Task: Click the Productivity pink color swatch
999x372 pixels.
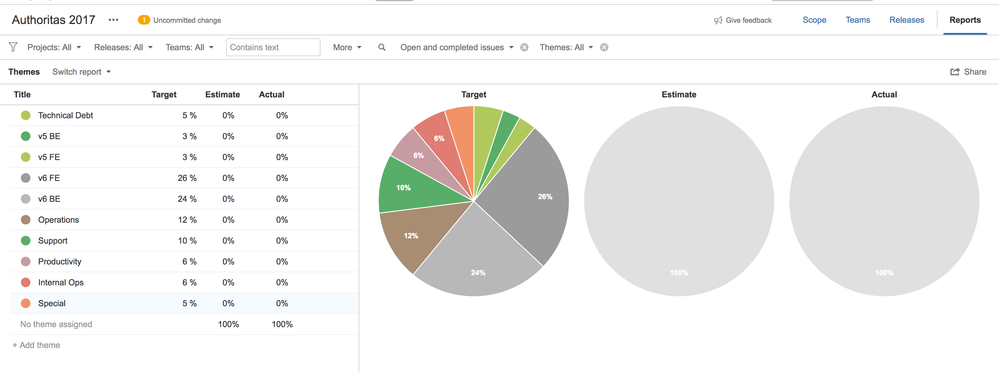Action: 25,262
